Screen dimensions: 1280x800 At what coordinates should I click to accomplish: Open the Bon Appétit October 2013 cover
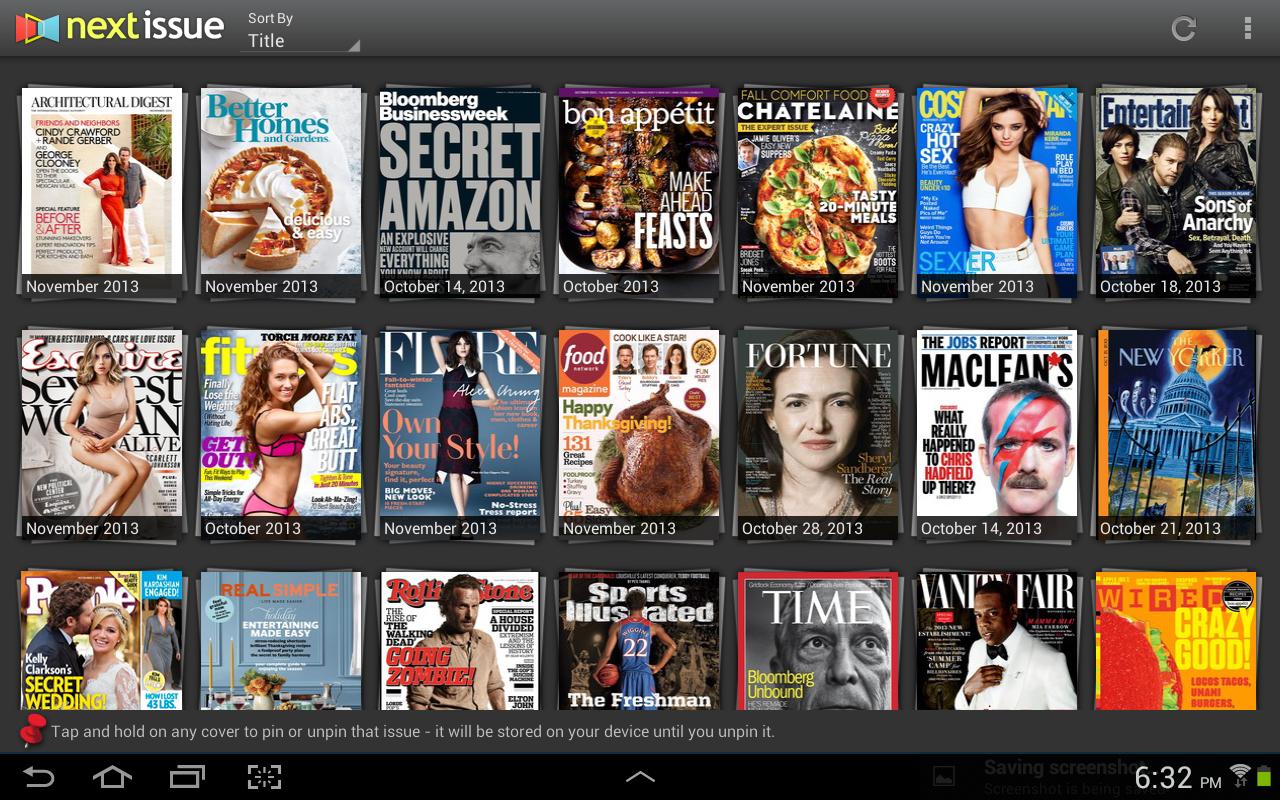pyautogui.click(x=639, y=193)
